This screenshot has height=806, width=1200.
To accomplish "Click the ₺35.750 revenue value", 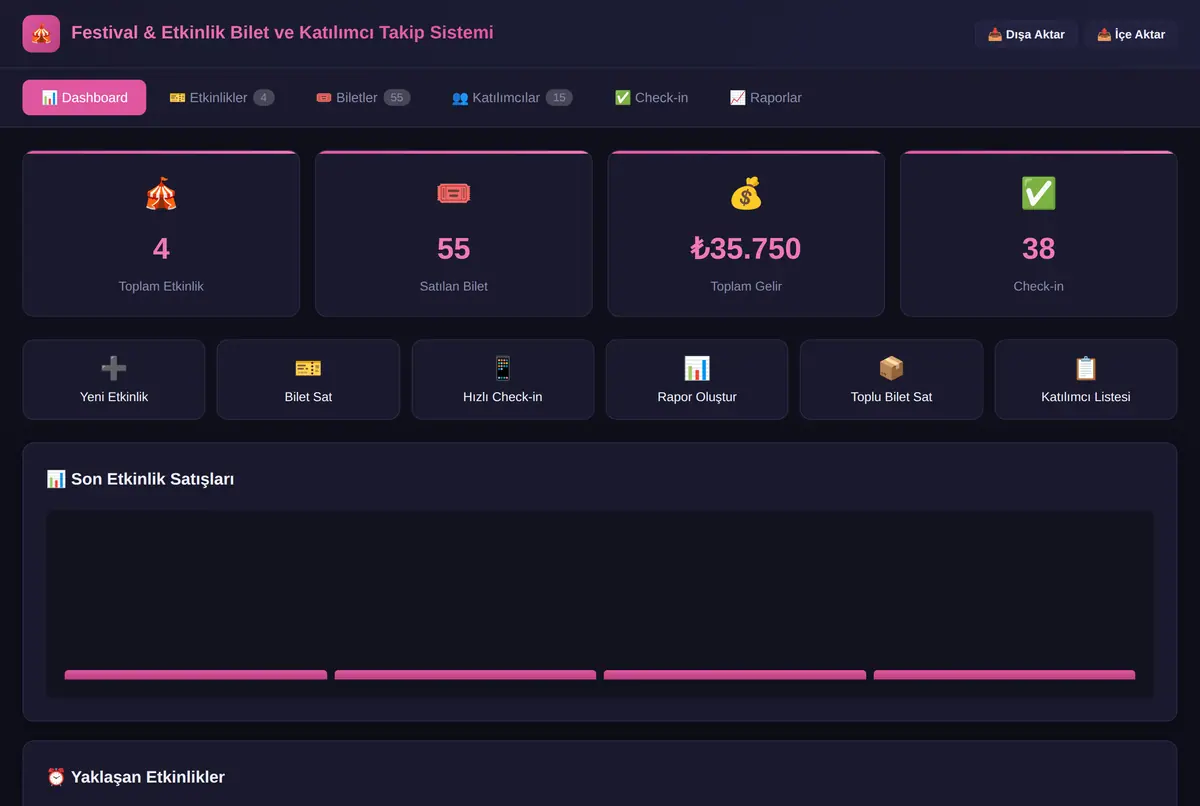I will click(x=746, y=248).
